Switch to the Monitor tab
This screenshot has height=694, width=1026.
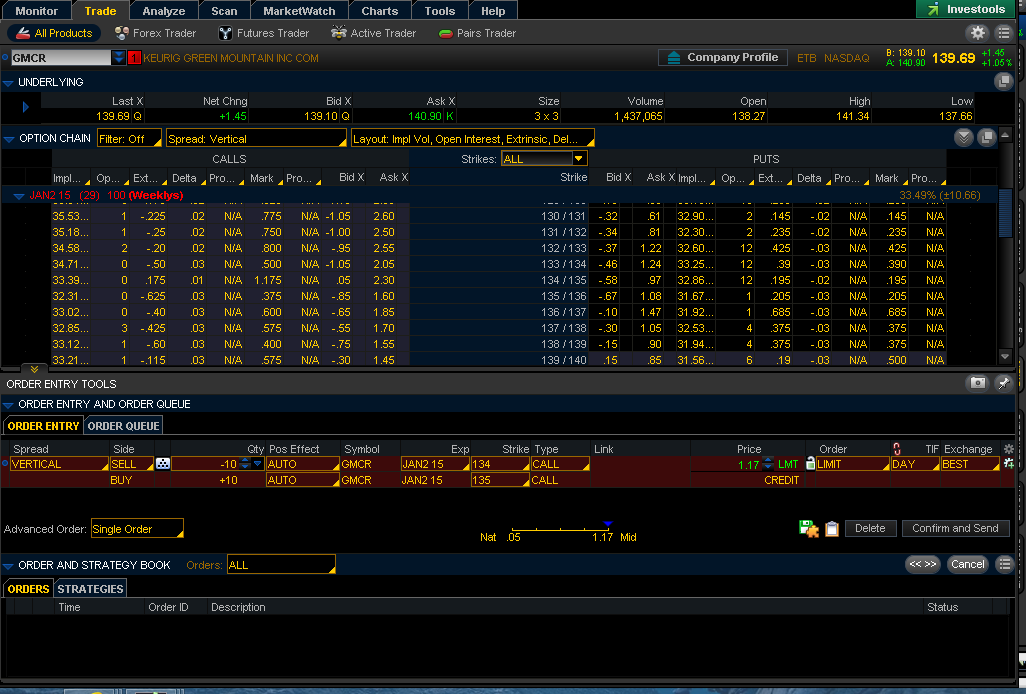point(36,10)
